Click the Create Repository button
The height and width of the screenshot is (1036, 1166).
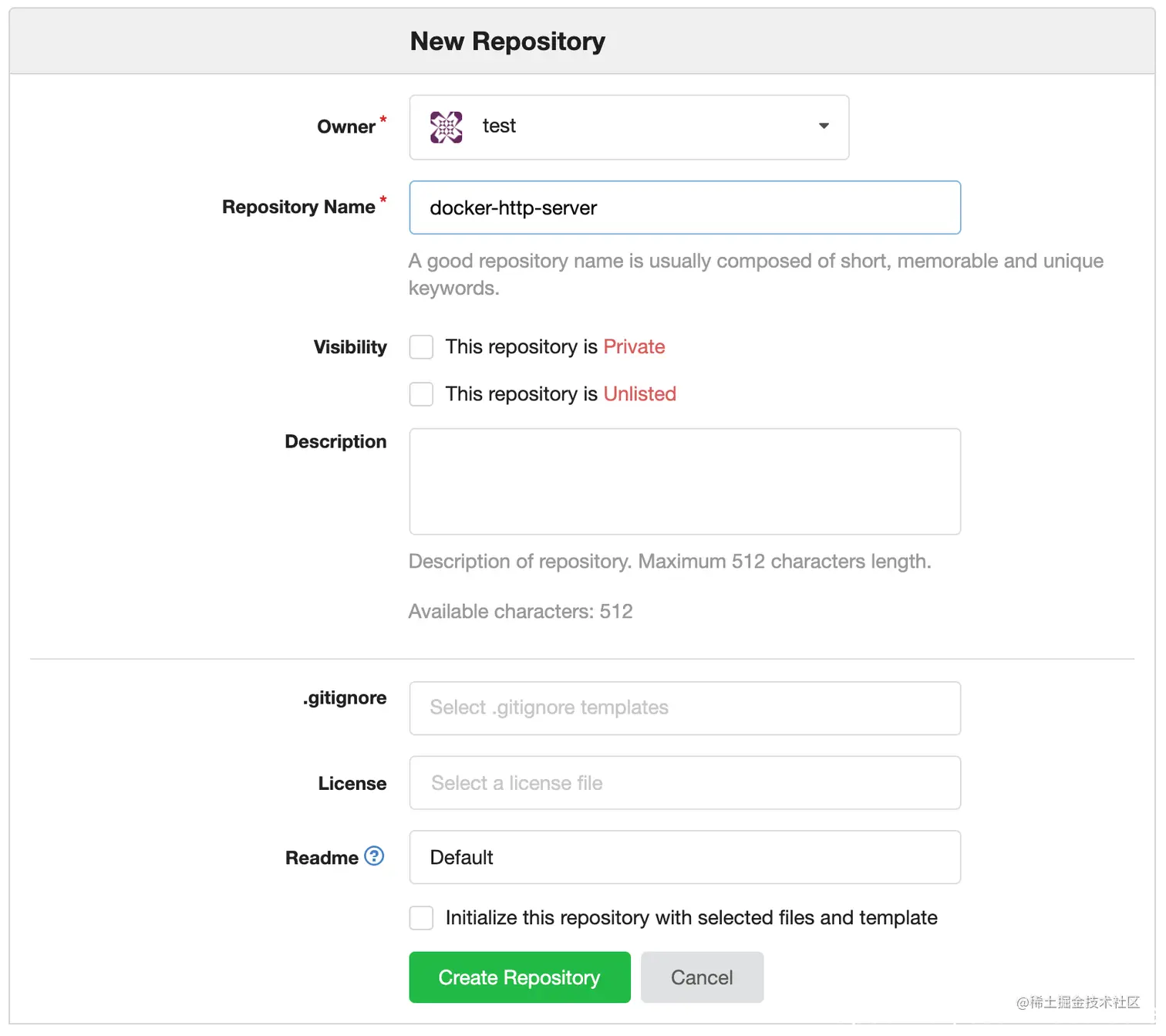[x=519, y=977]
